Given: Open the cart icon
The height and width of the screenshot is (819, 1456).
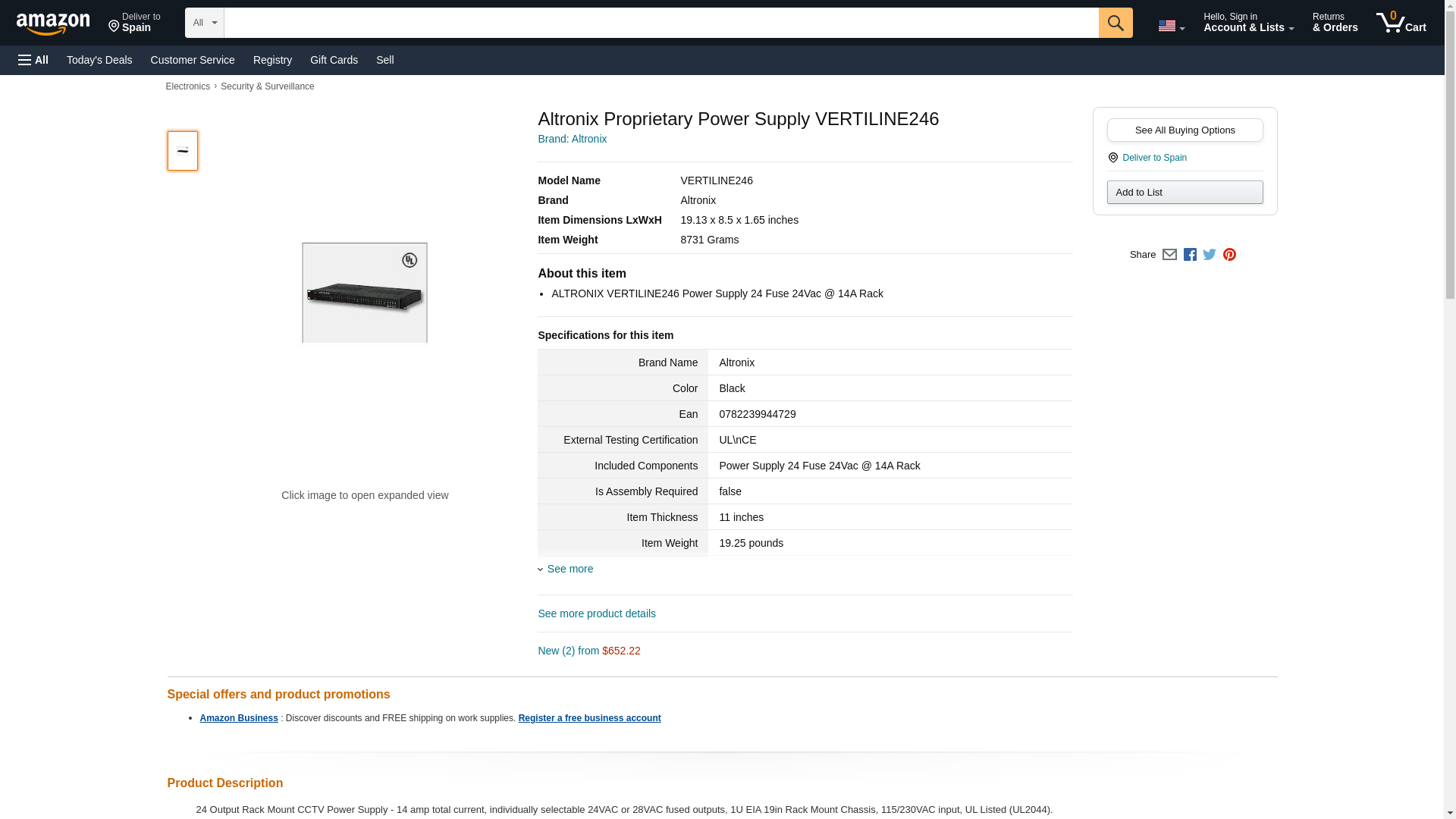Looking at the screenshot, I should 1401,22.
